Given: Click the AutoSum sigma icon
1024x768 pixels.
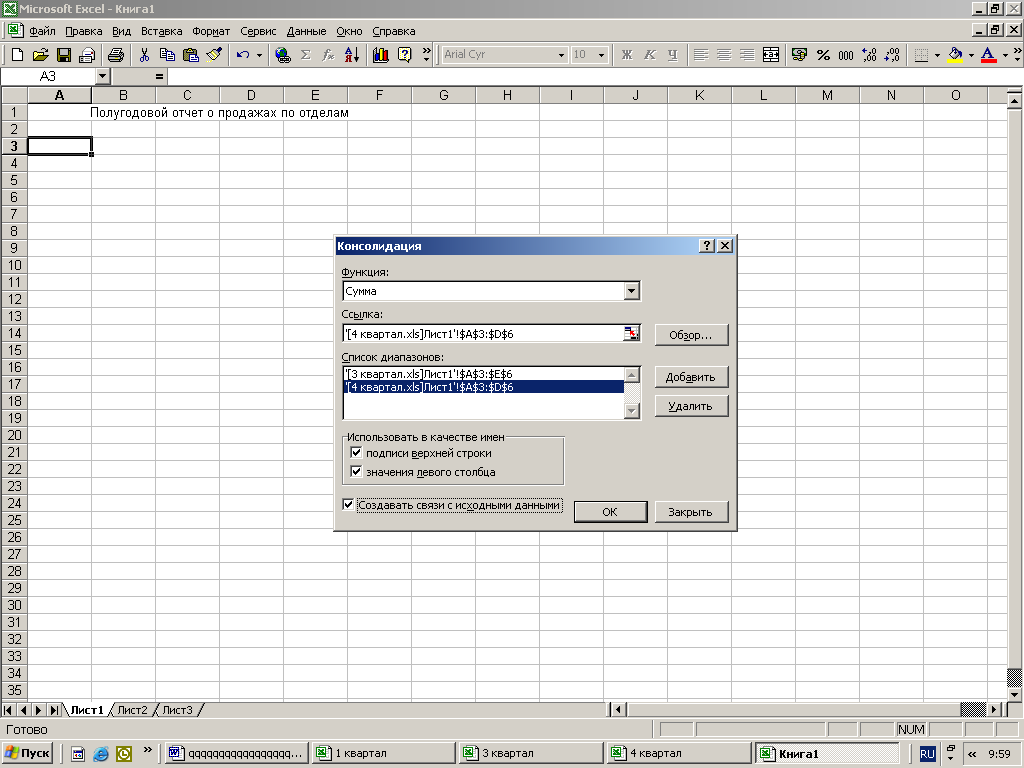Looking at the screenshot, I should [306, 55].
